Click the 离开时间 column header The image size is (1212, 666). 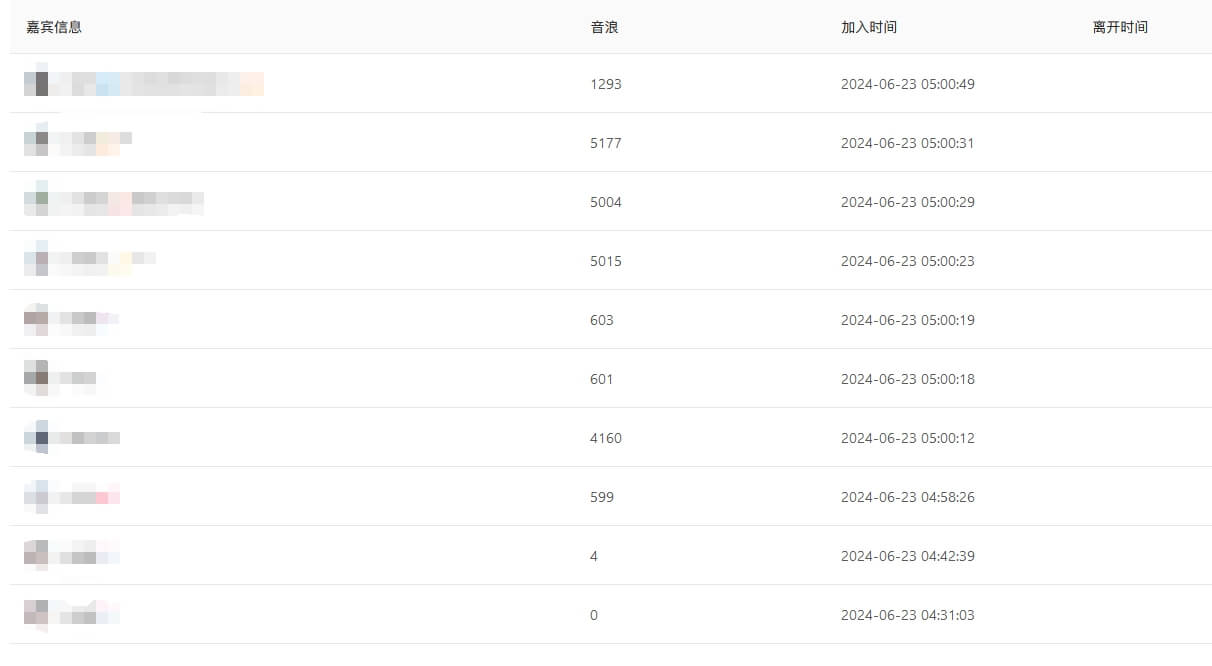click(x=1120, y=27)
